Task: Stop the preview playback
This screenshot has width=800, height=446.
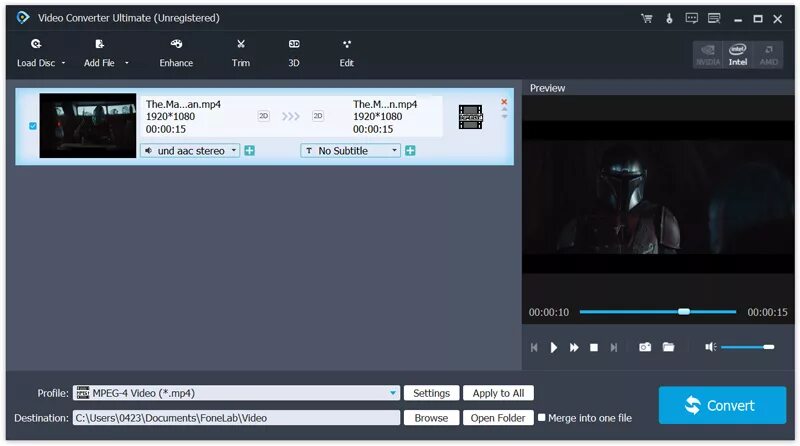Action: coord(594,348)
